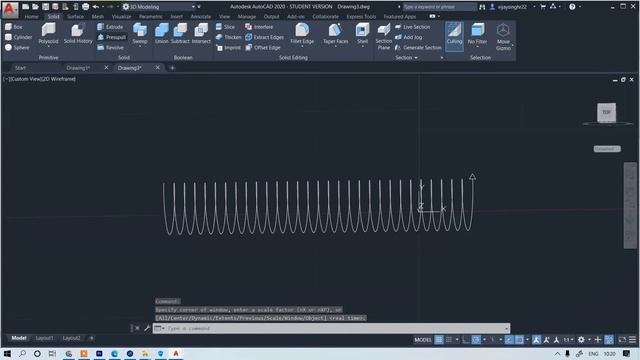This screenshot has height=360, width=640.
Task: Pick the Thicken tool
Action: [229, 37]
